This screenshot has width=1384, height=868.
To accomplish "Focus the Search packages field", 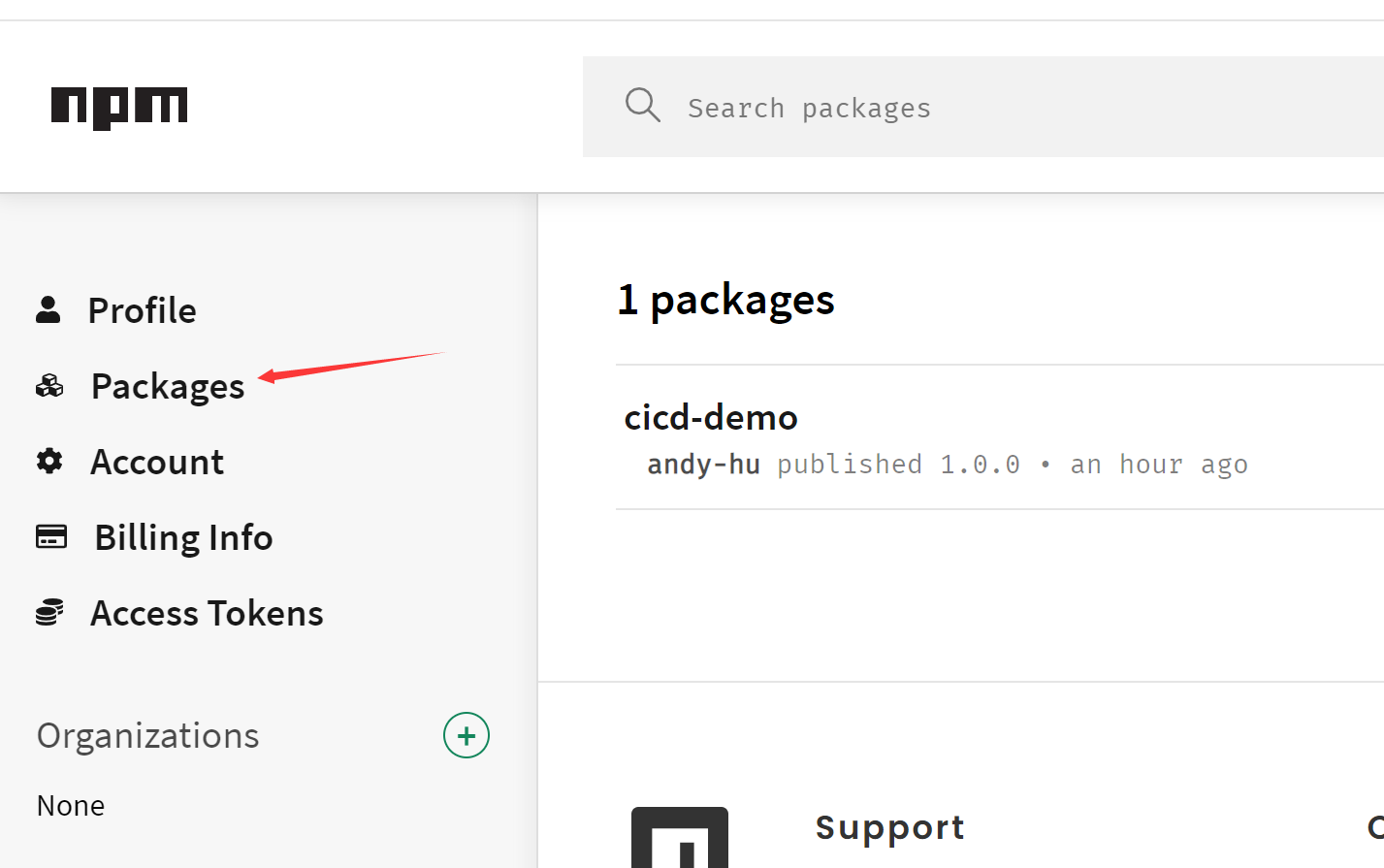I will 982,107.
